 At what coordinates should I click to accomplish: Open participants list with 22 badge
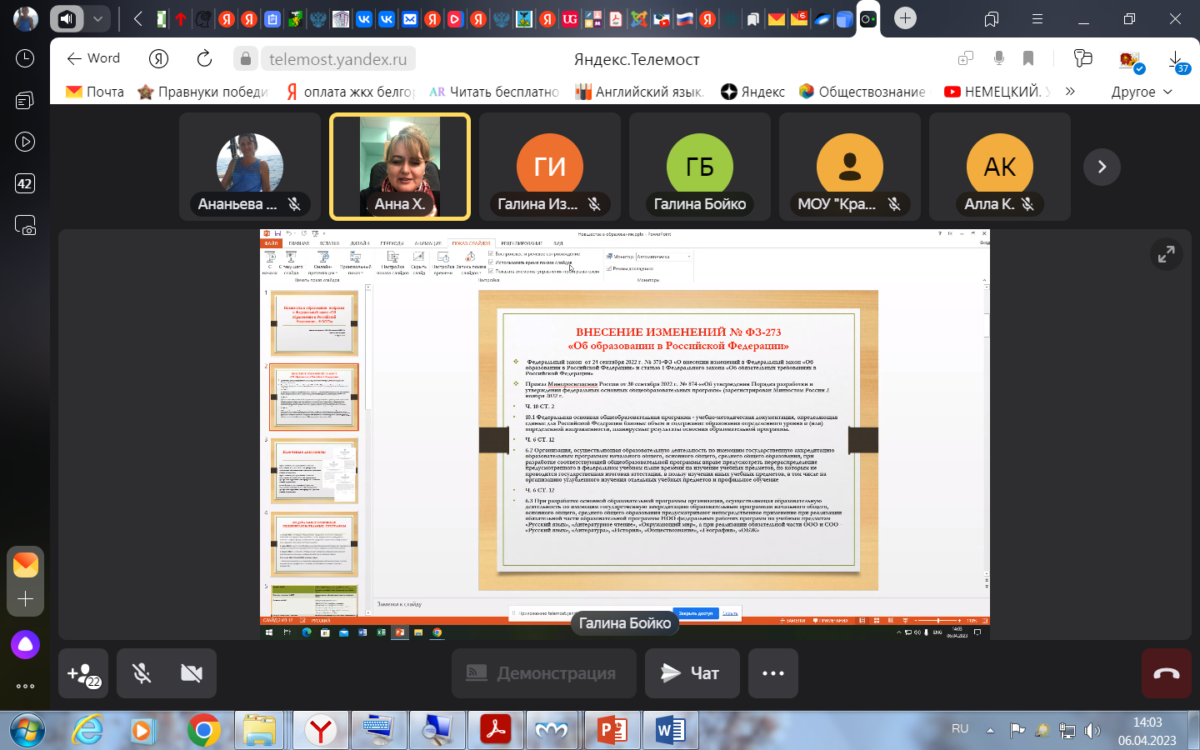point(83,673)
